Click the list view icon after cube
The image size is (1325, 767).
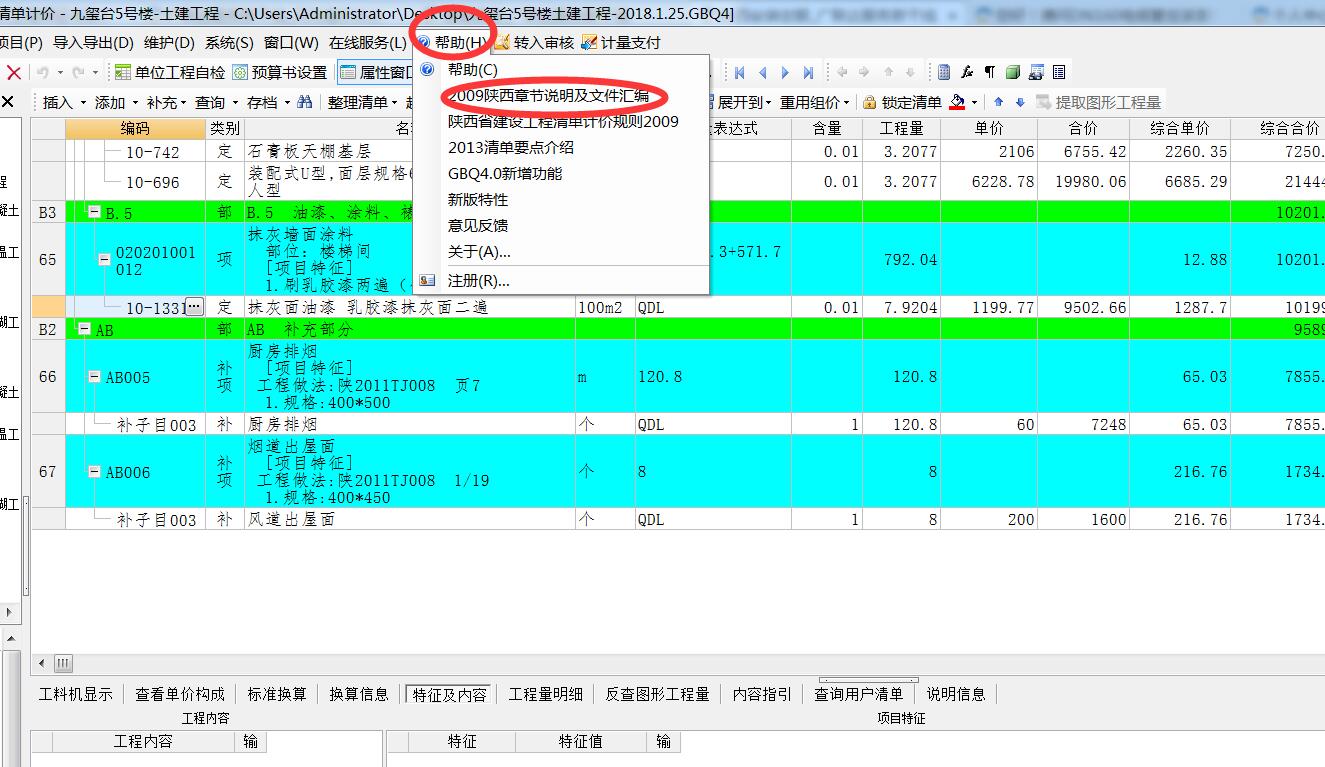pyautogui.click(x=1059, y=72)
